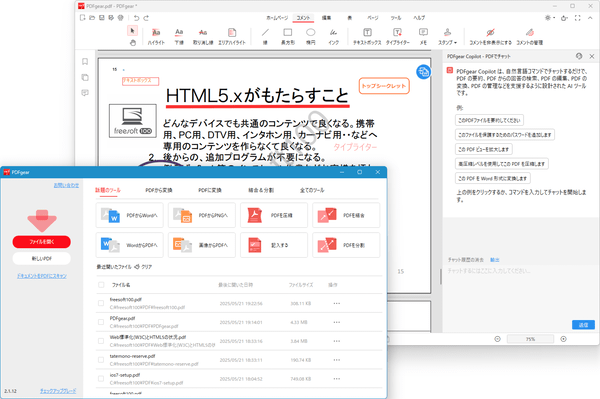This screenshot has width=600, height=399.
Task: Undo the last action
Action: point(137,18)
